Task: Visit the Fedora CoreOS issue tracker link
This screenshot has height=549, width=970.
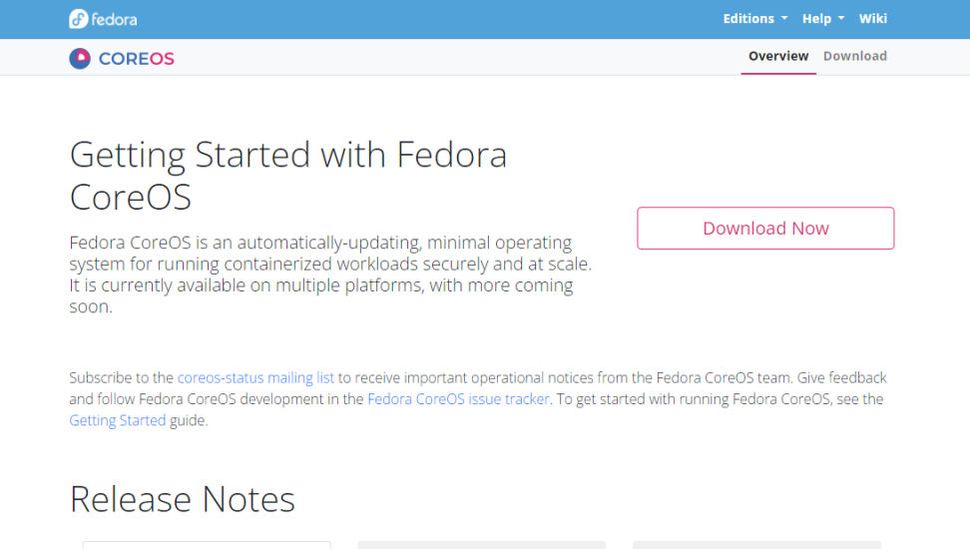Action: [458, 399]
